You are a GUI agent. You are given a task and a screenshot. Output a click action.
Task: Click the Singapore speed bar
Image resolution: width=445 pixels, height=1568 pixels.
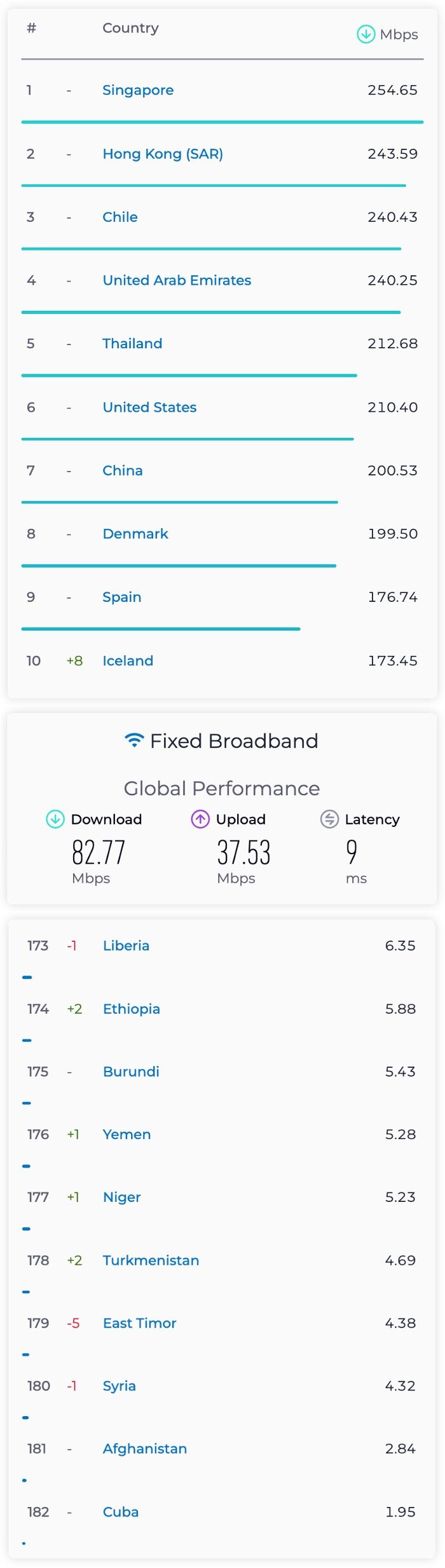[222, 122]
